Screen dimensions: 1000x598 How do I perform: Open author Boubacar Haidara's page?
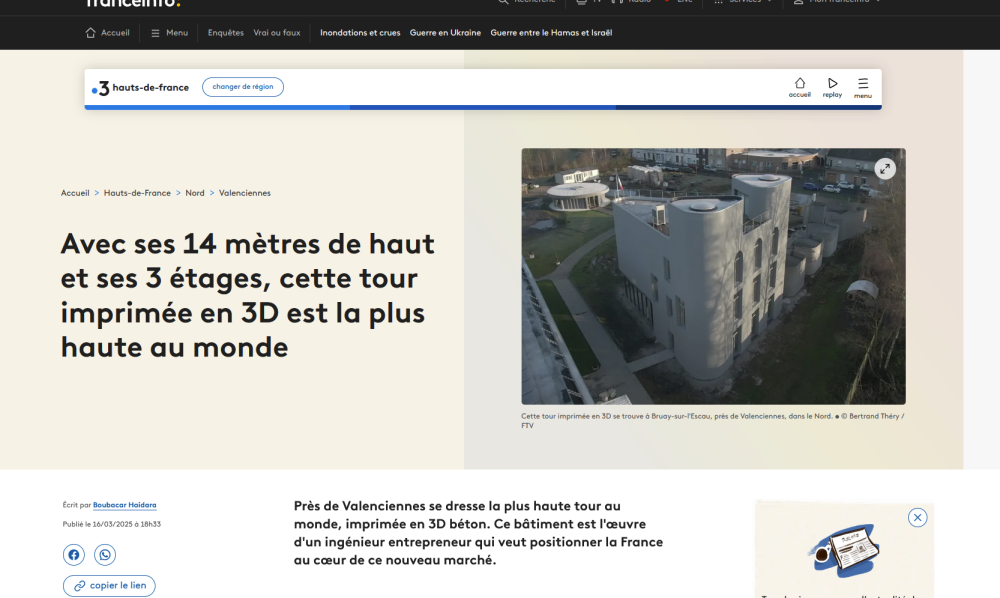[x=125, y=505]
